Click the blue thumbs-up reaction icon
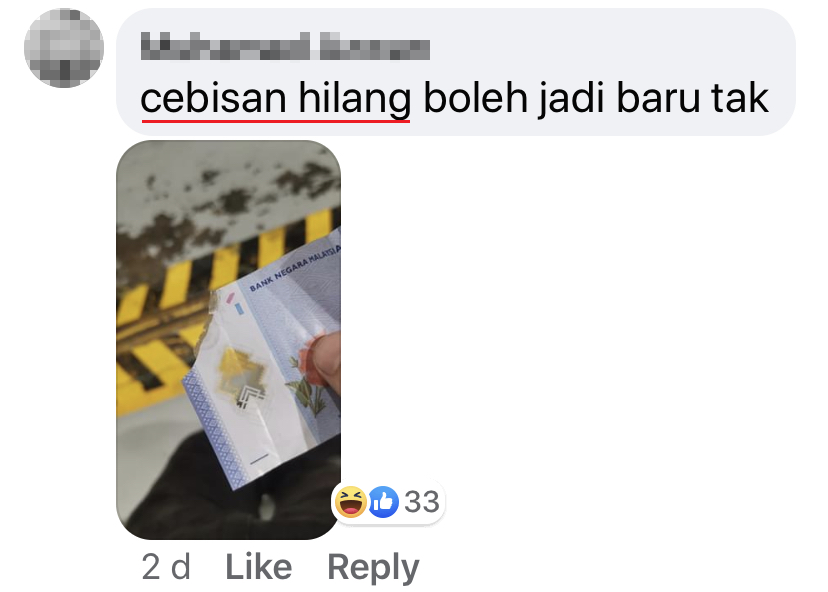 point(383,502)
